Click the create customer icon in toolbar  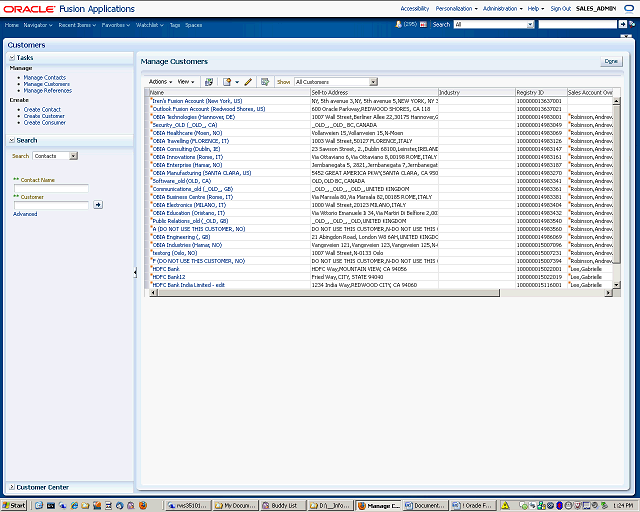[229, 81]
